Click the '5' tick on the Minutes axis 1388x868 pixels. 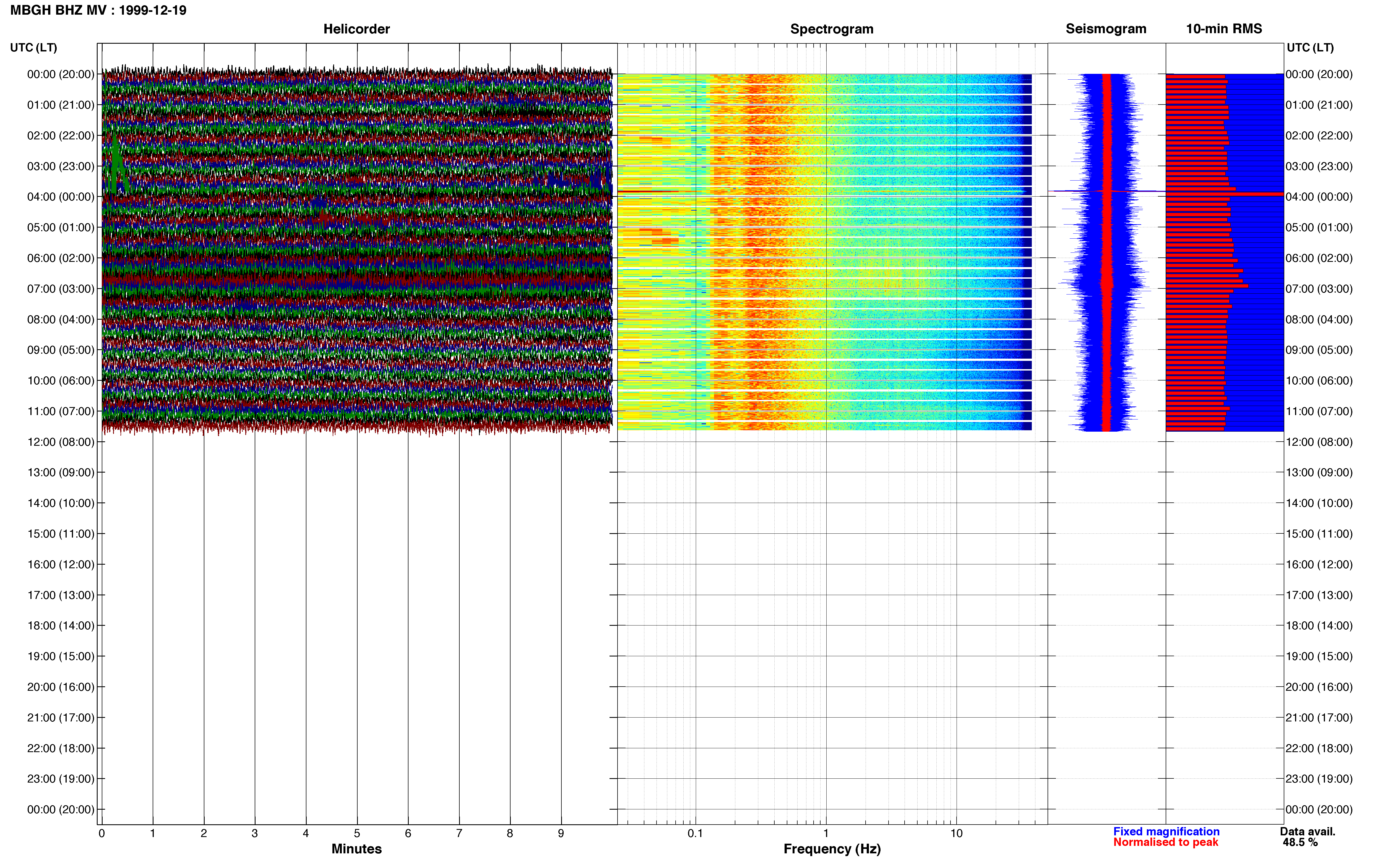pos(357,833)
